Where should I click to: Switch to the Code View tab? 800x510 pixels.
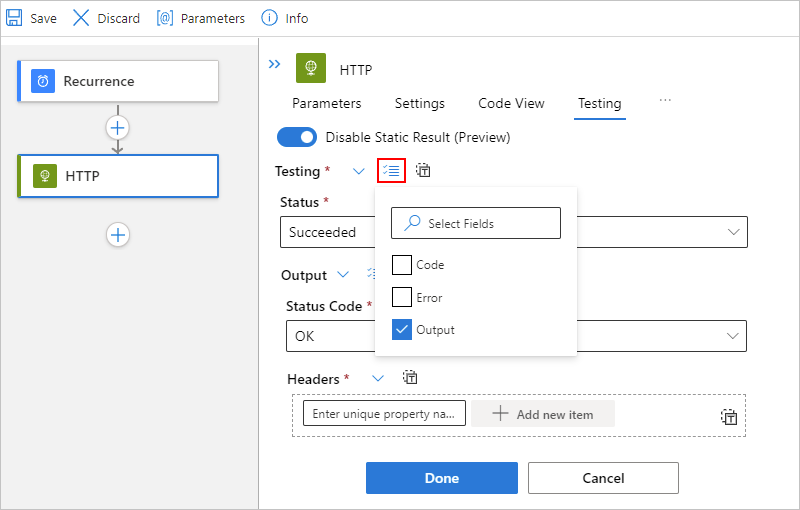tap(511, 103)
